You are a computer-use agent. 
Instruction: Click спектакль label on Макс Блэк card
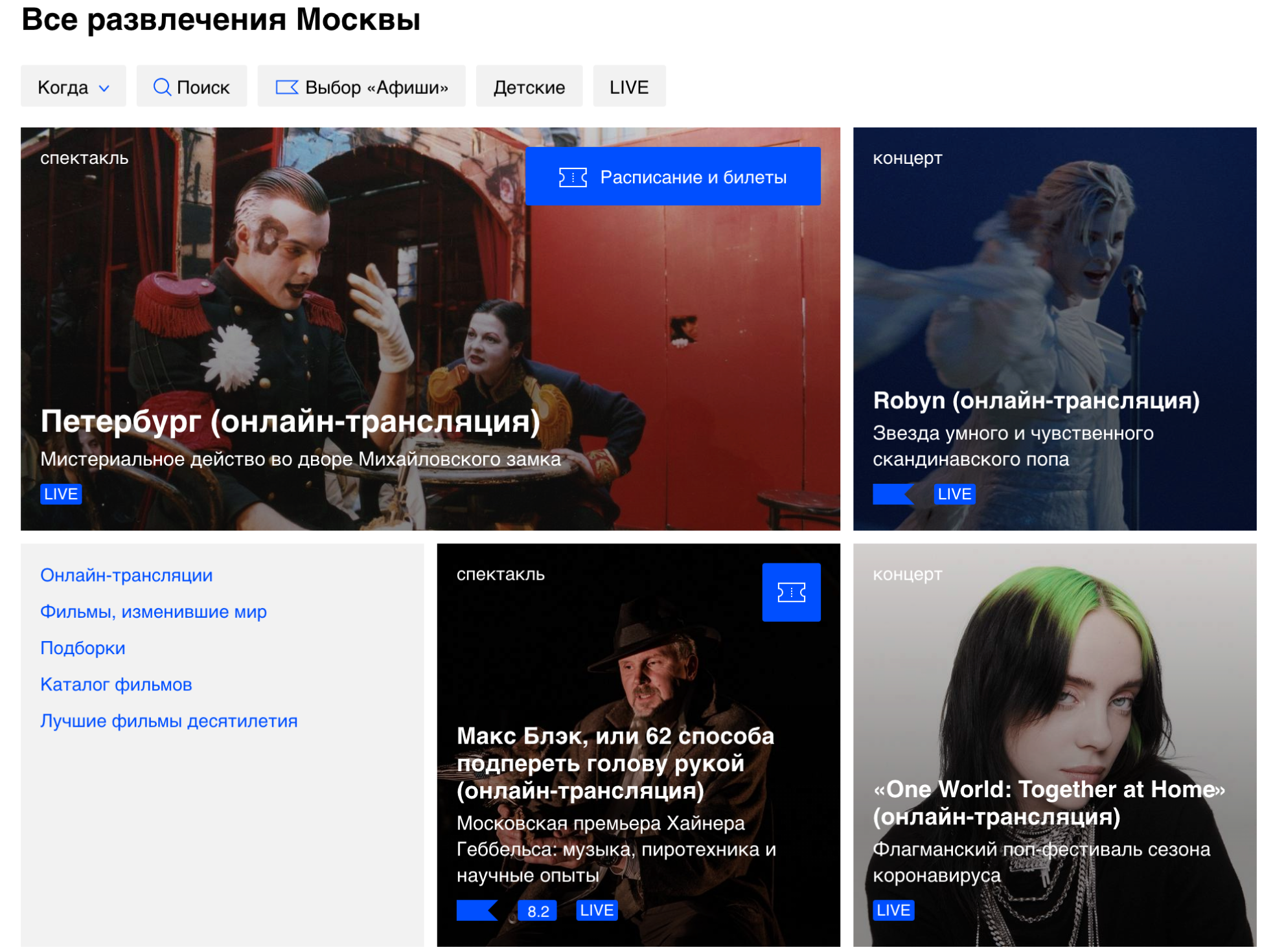tap(501, 574)
